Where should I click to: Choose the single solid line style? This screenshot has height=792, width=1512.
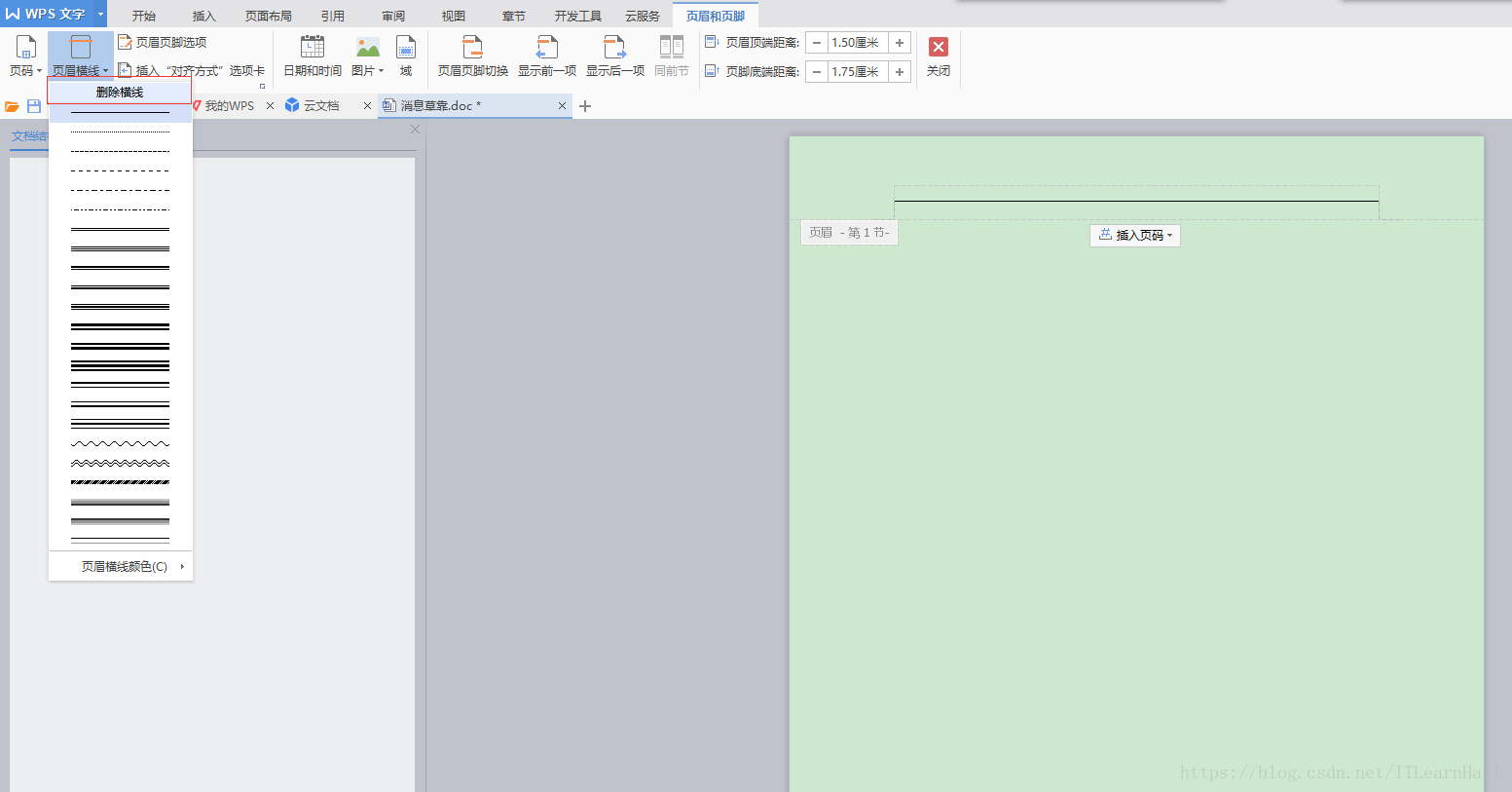tap(120, 113)
